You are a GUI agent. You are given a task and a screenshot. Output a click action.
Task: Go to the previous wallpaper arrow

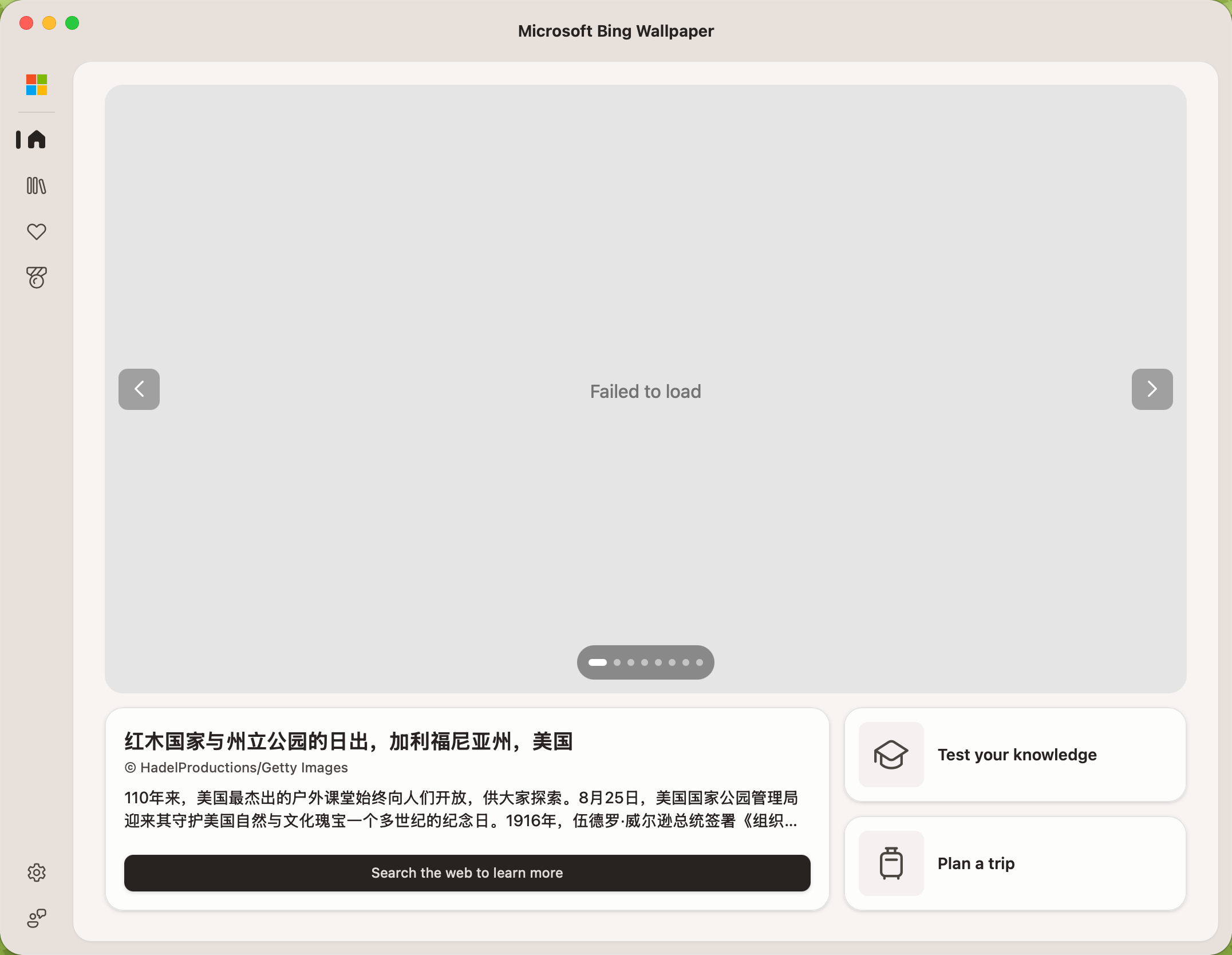click(x=139, y=389)
